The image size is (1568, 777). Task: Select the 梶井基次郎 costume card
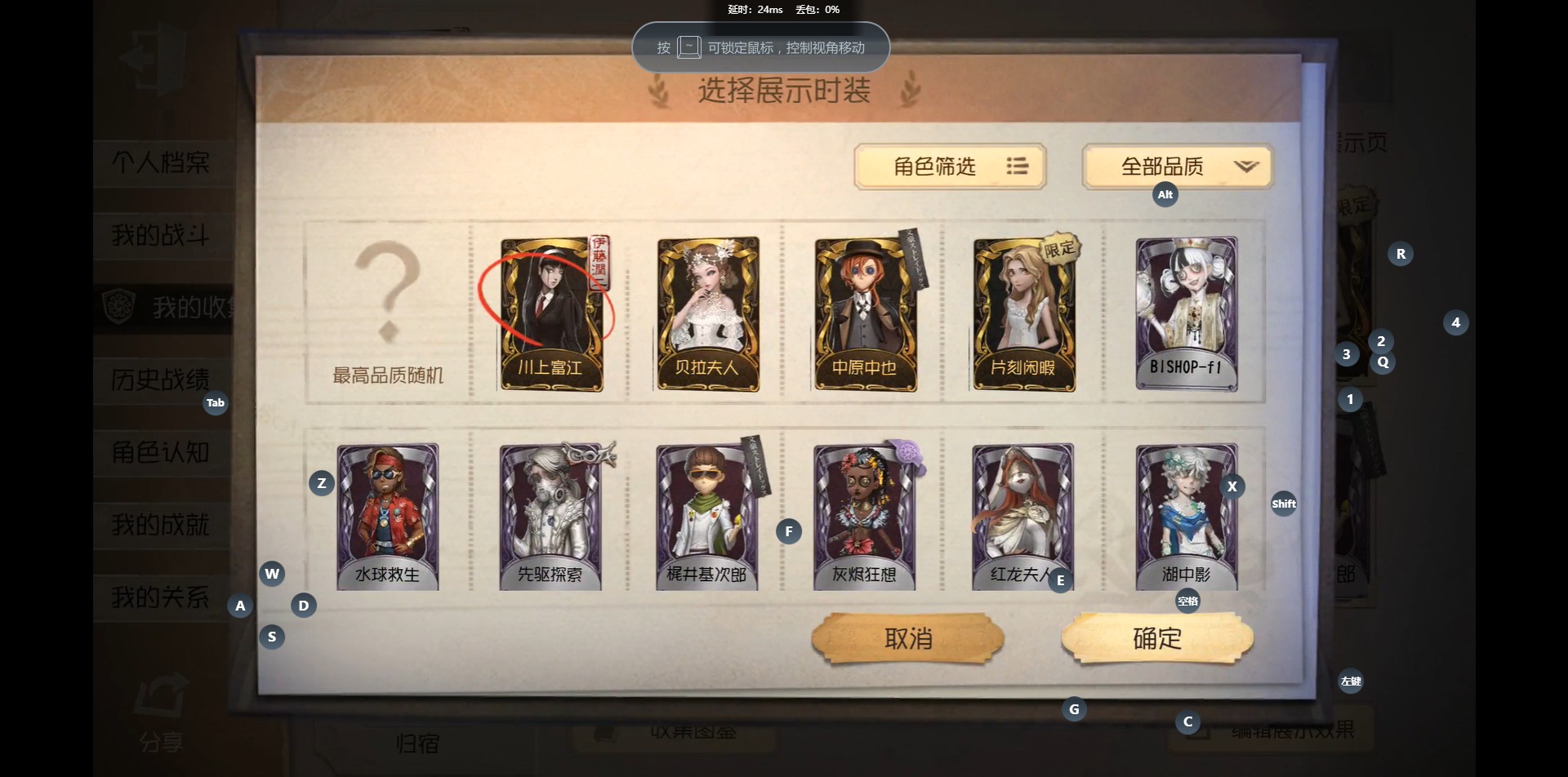(708, 517)
